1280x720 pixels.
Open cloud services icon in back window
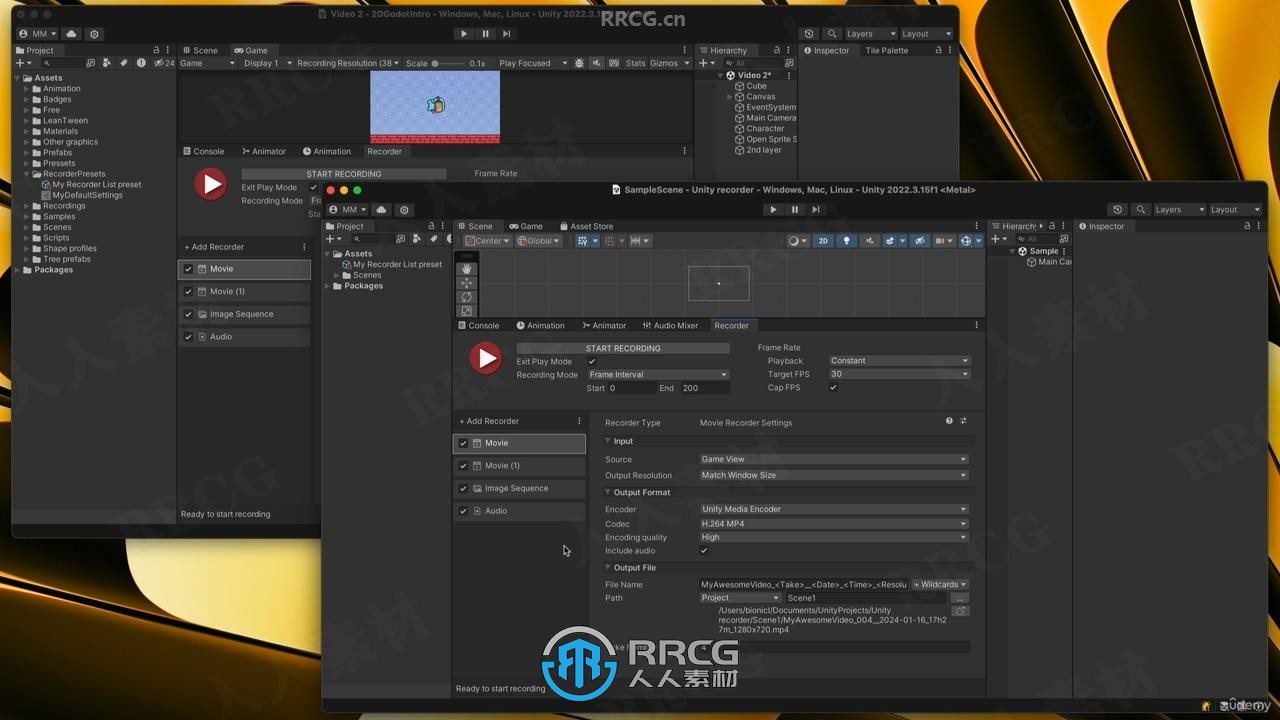point(72,34)
